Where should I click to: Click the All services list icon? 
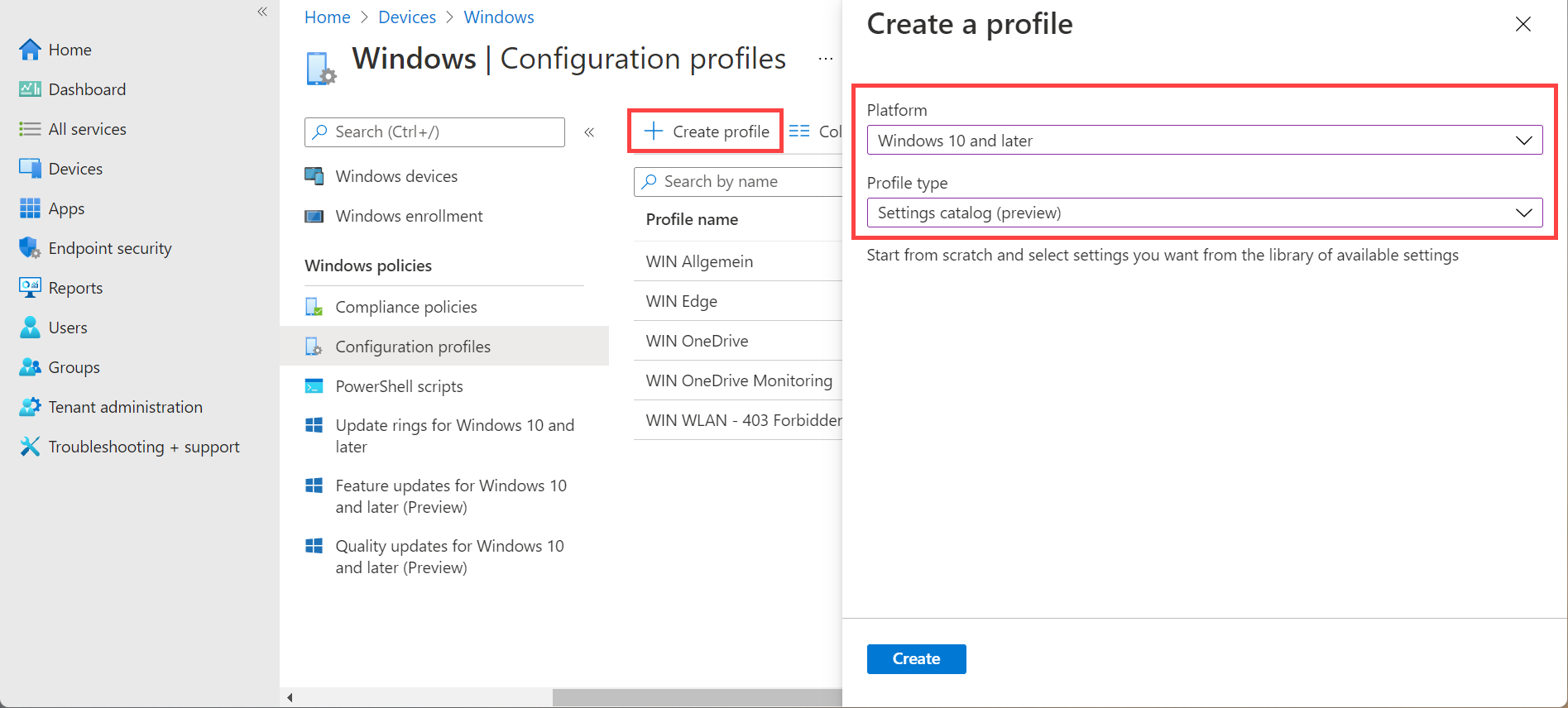click(30, 129)
